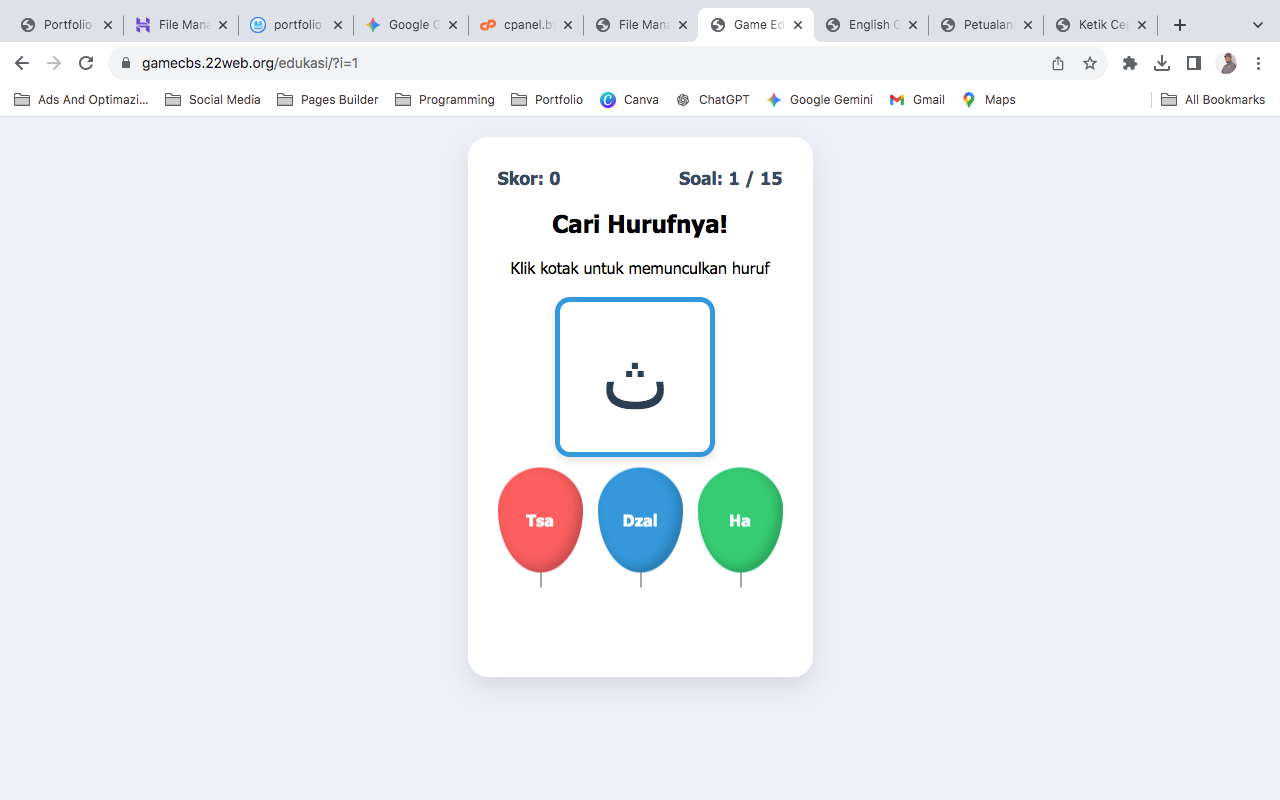Open the ChatGPT bookmark

[713, 99]
